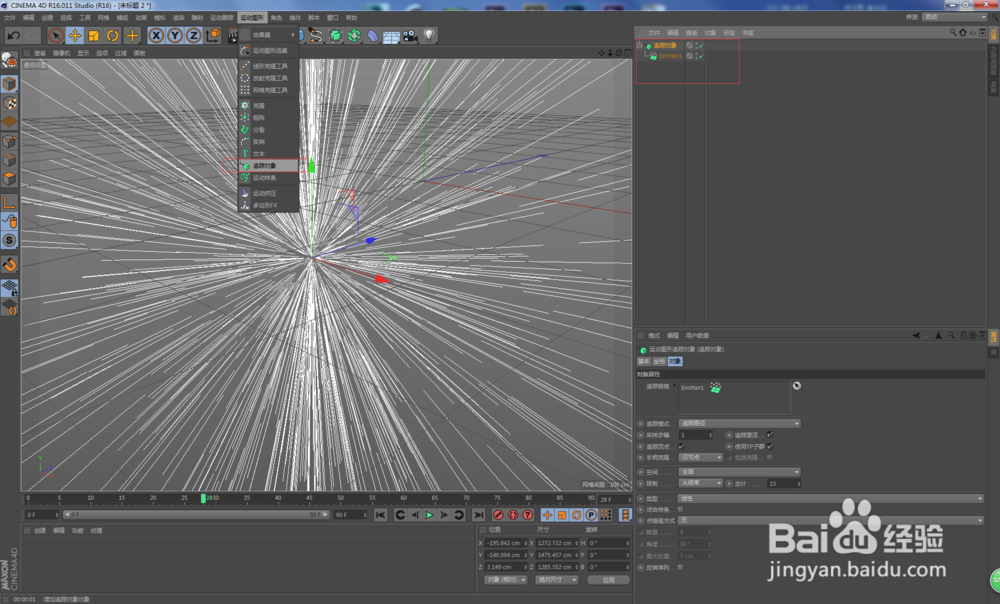Click the green subdivision cube icon
1000x604 pixels.
click(335, 36)
